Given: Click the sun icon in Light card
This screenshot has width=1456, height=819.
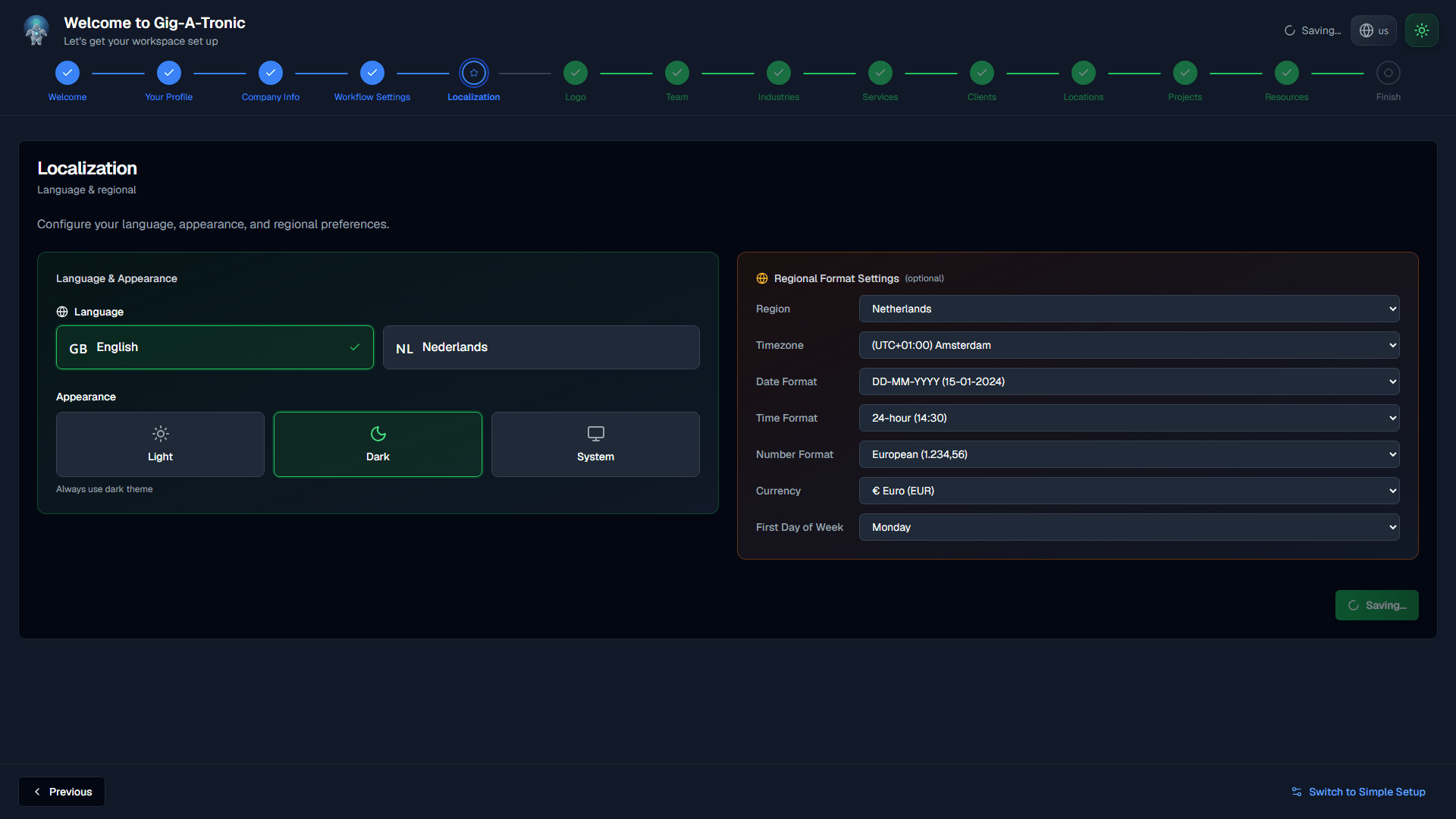Looking at the screenshot, I should [x=160, y=434].
